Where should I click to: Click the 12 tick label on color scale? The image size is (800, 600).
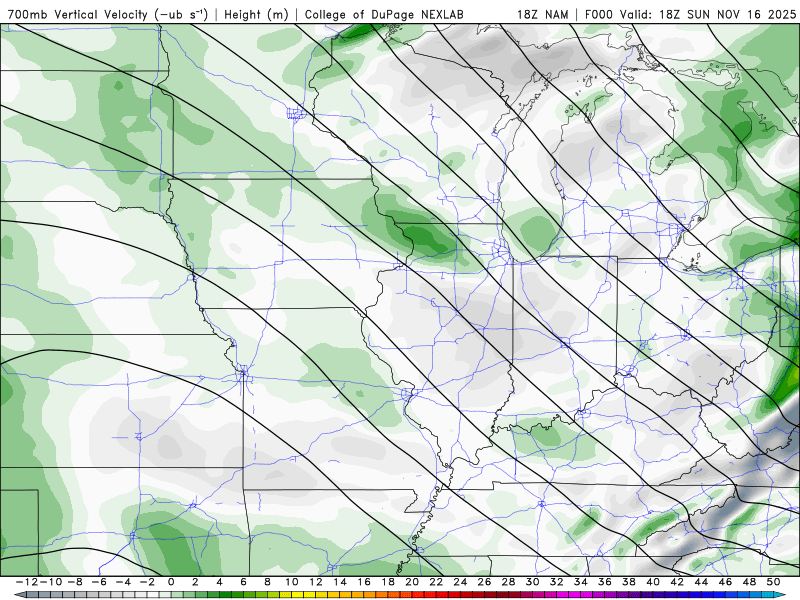(x=316, y=582)
